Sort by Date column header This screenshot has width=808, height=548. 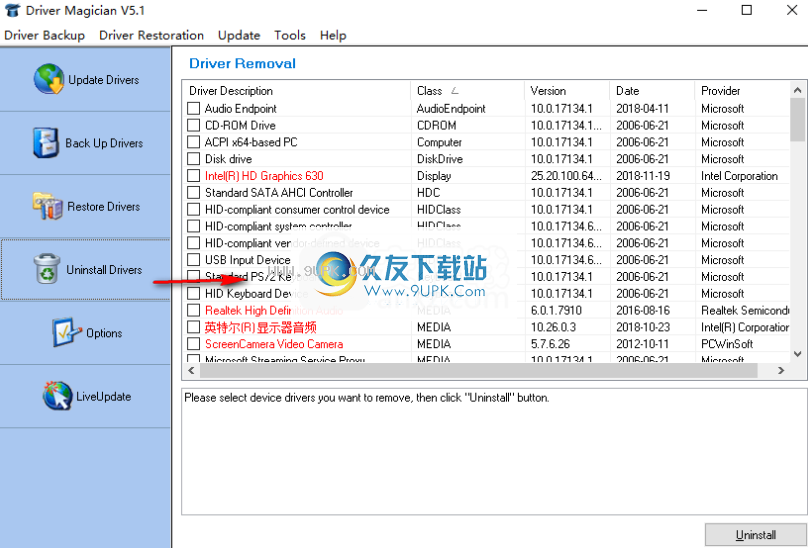pyautogui.click(x=652, y=91)
